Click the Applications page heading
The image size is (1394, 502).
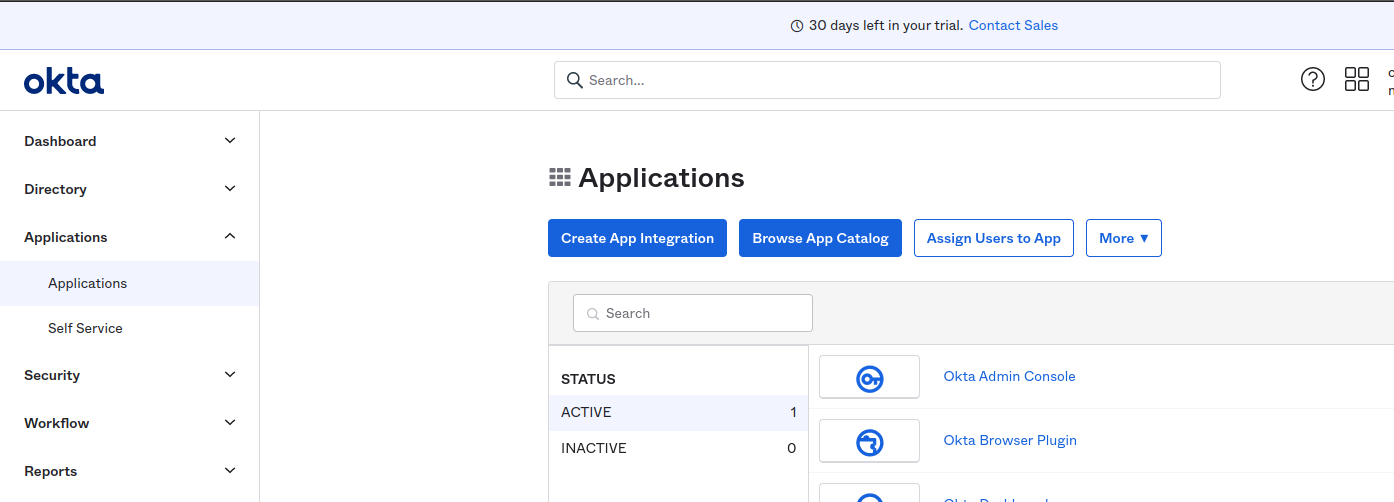[x=661, y=178]
